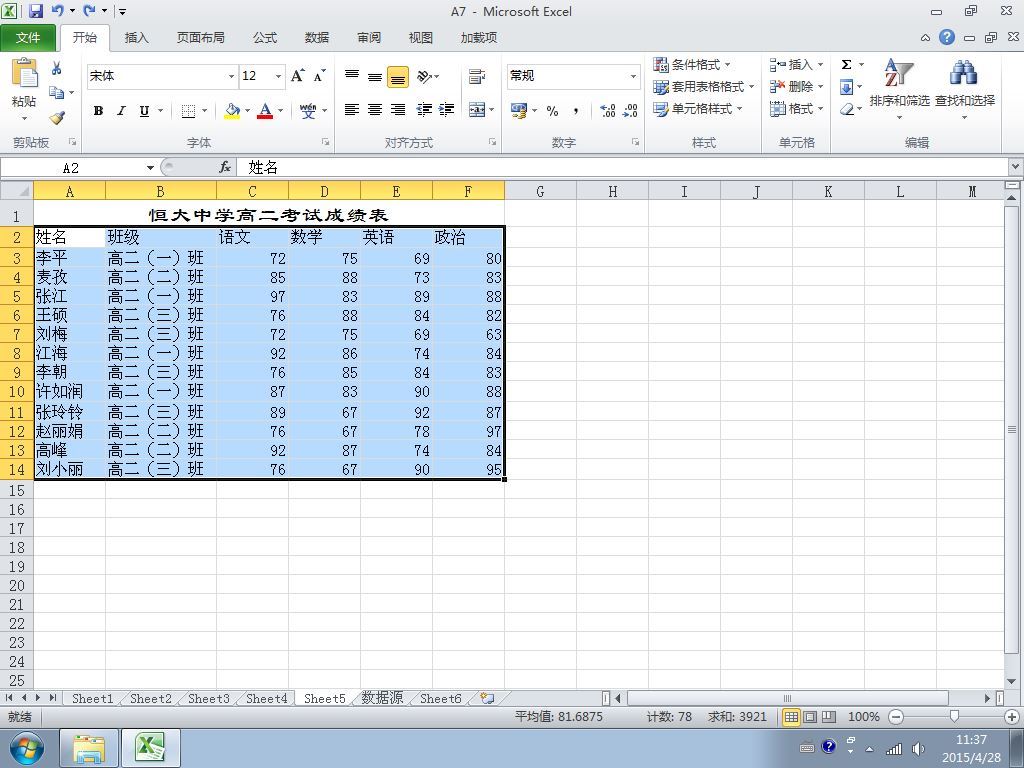Viewport: 1024px width, 768px height.
Task: Click Decrease Decimal icon
Action: pyautogui.click(x=630, y=110)
